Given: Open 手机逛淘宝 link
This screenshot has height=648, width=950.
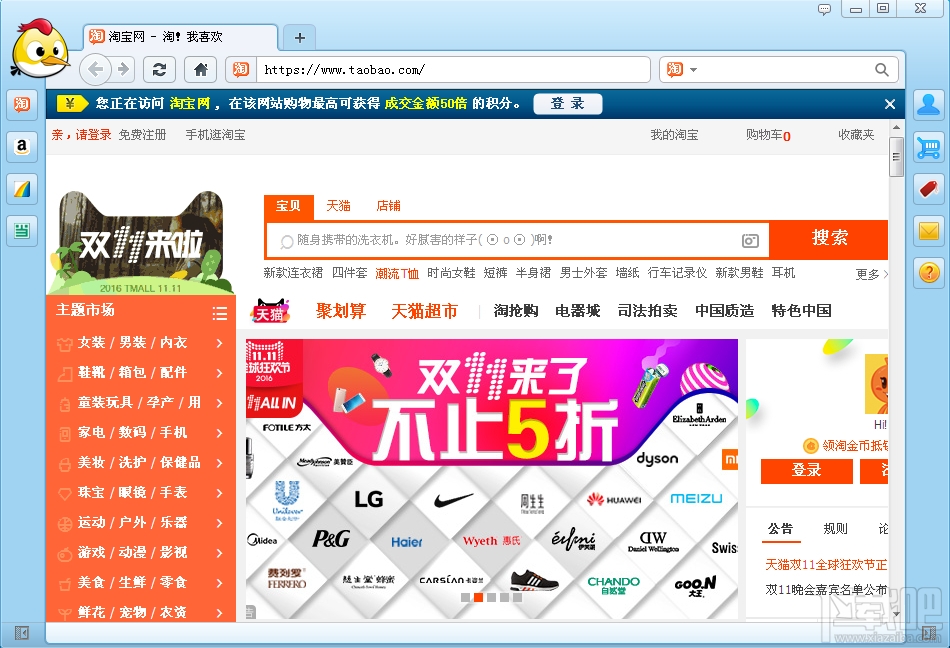Looking at the screenshot, I should coord(215,135).
